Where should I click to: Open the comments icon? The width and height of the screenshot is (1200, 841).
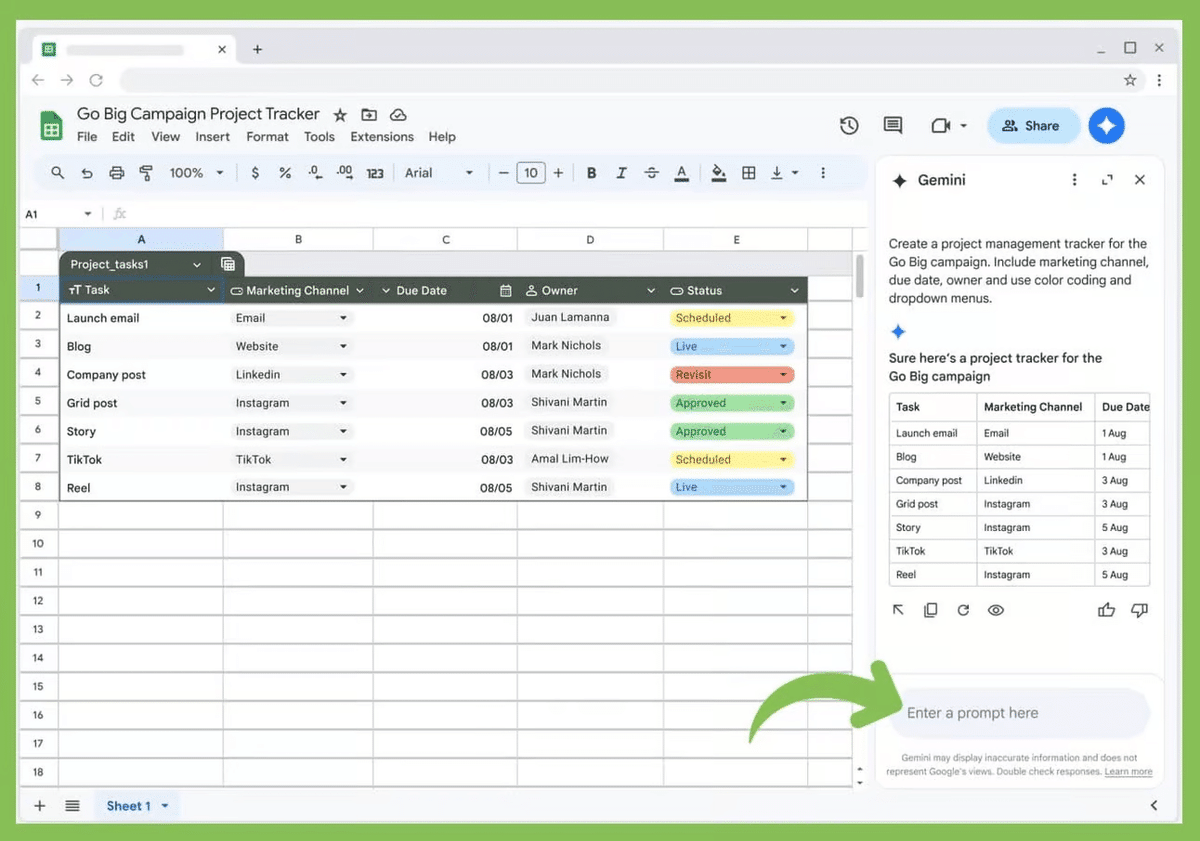pos(893,125)
